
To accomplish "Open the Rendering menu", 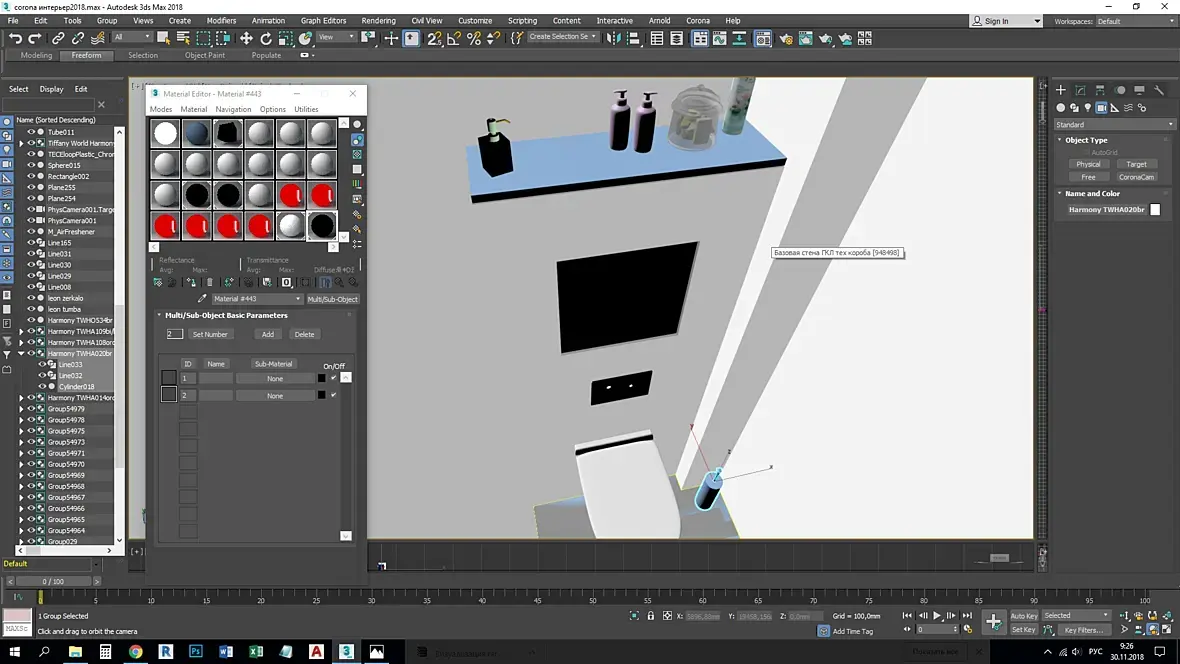I will tap(378, 20).
